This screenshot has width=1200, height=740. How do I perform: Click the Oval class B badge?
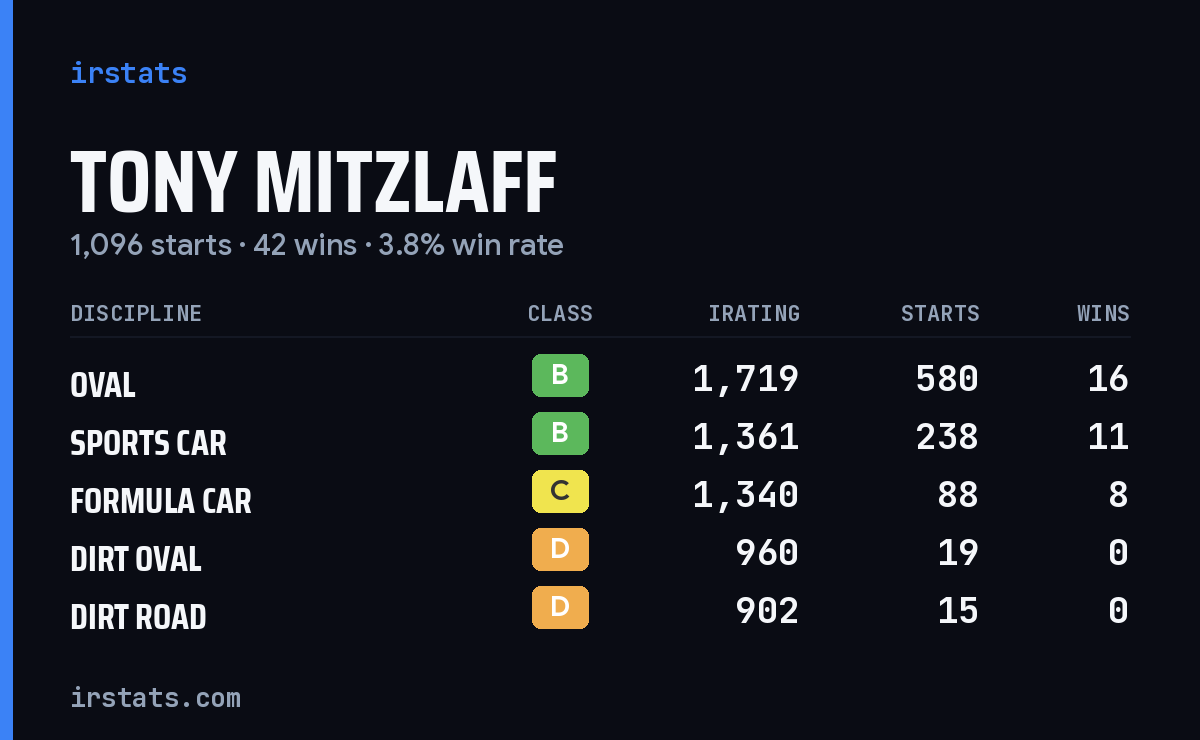pyautogui.click(x=560, y=376)
